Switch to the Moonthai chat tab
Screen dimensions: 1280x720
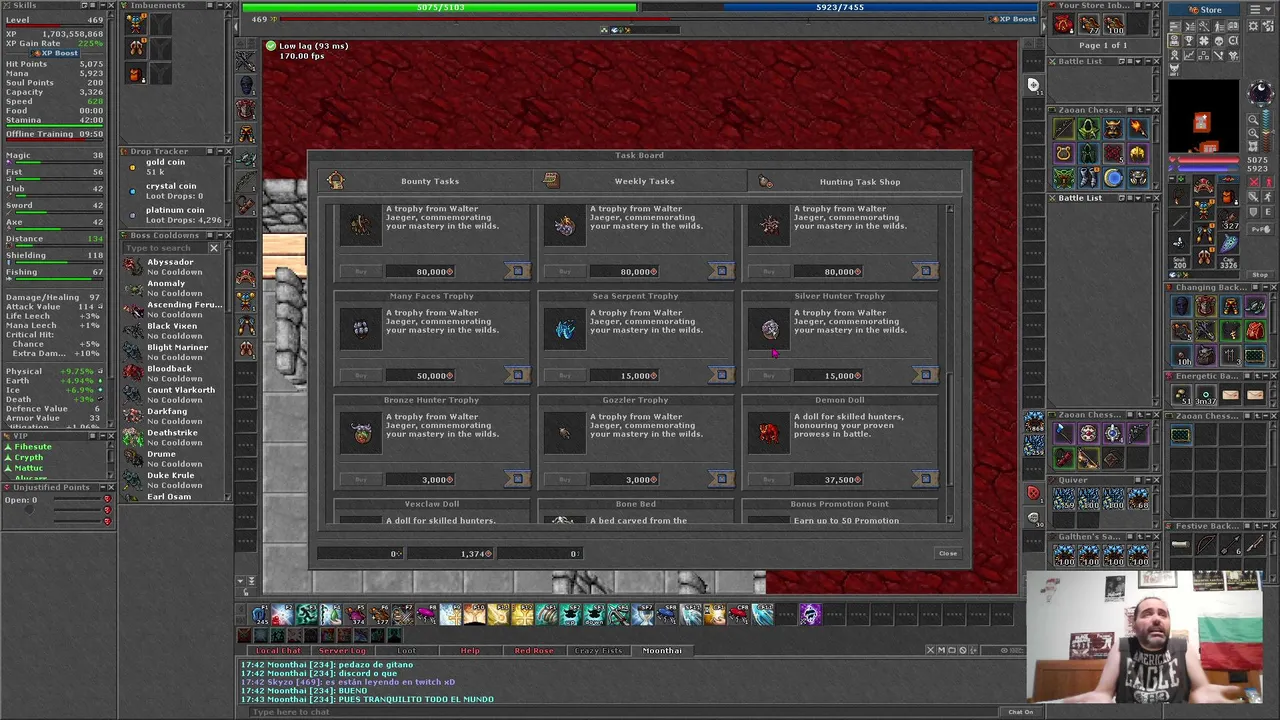[x=662, y=650]
